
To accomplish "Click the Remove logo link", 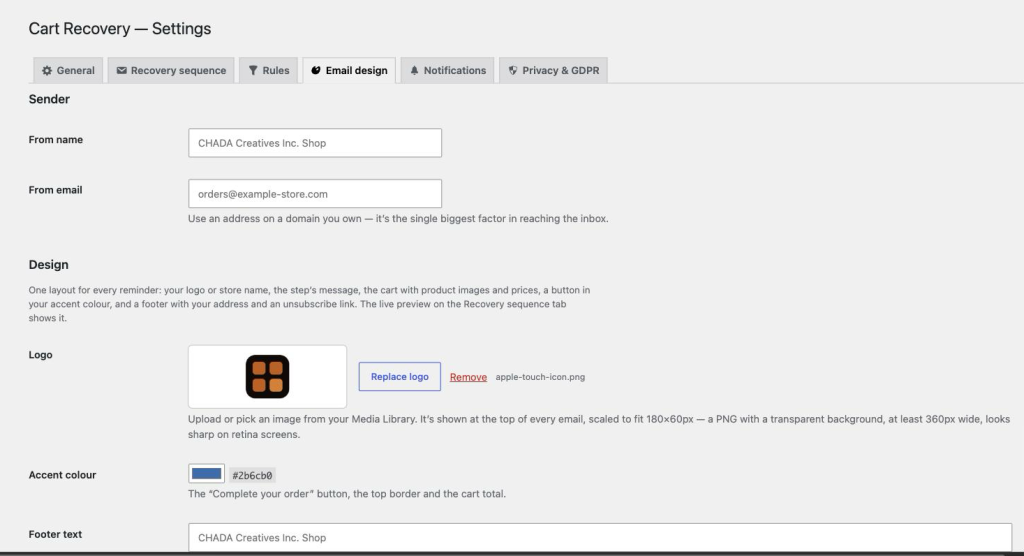I will click(468, 377).
